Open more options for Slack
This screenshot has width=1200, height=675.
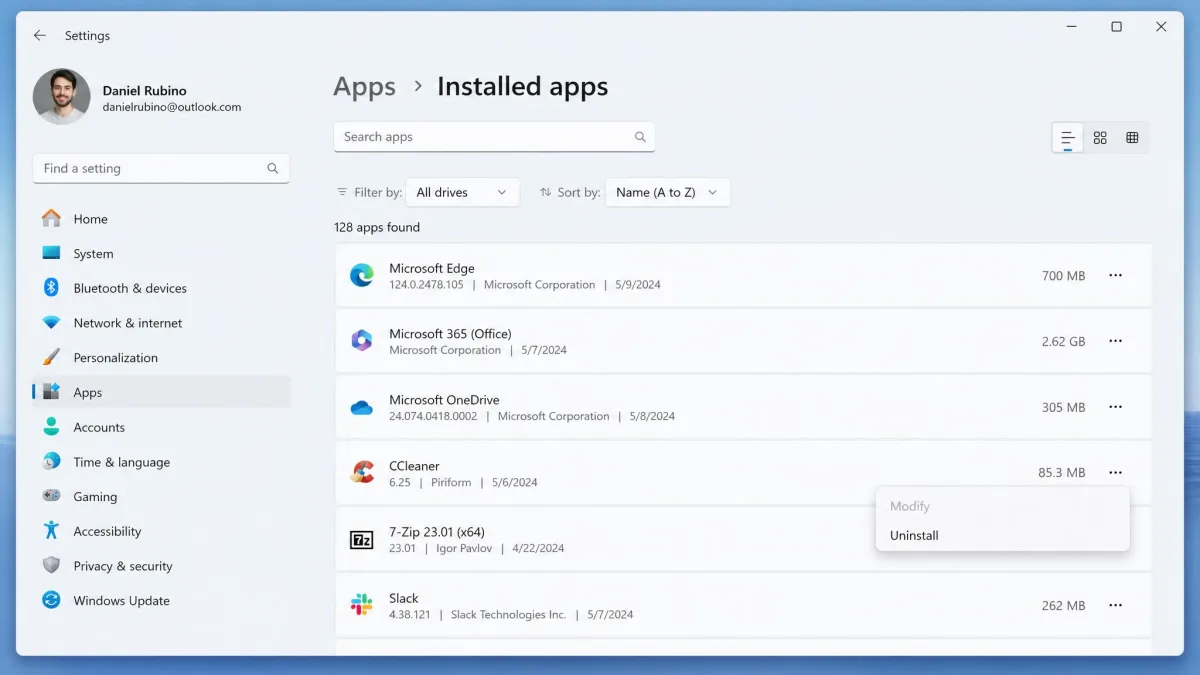(x=1115, y=605)
